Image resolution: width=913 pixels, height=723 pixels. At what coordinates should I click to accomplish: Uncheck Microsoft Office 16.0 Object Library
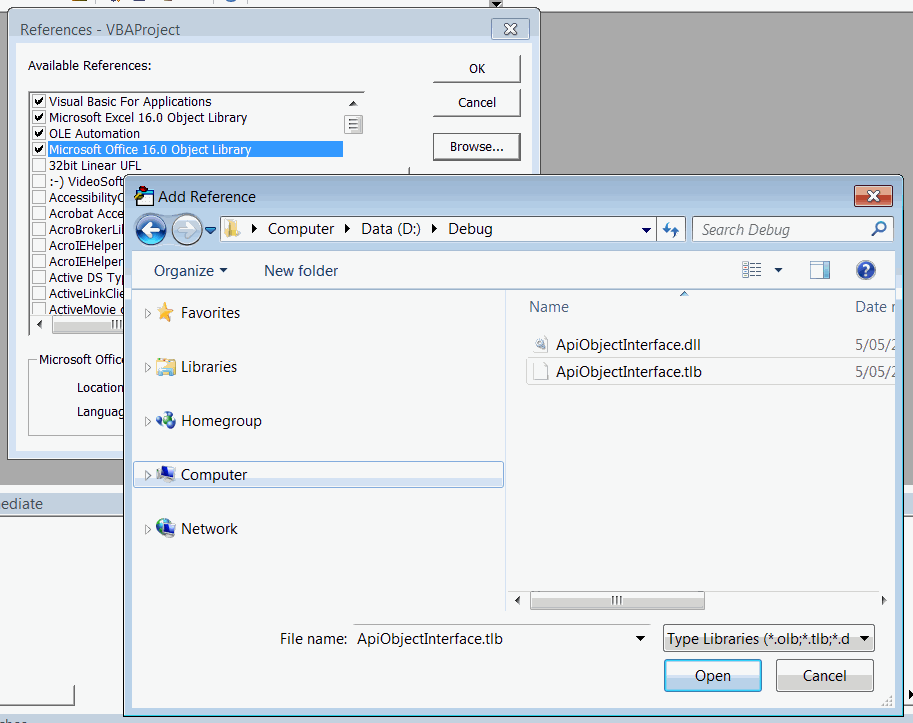pos(39,149)
